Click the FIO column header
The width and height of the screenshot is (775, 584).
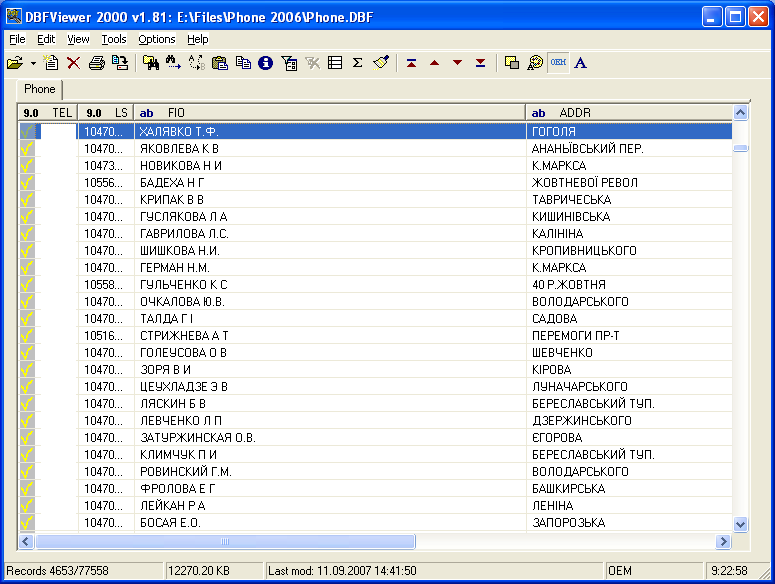[x=330, y=113]
